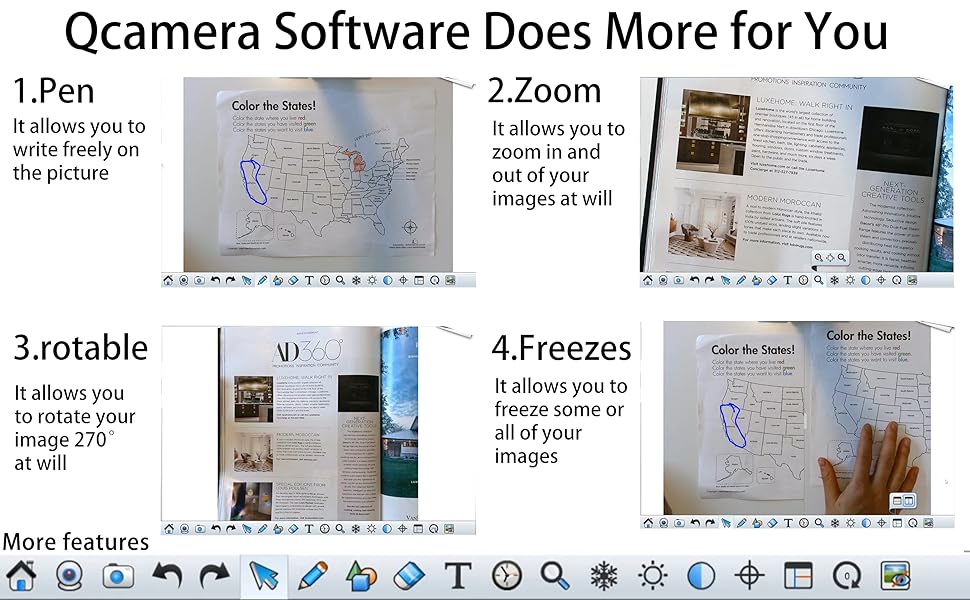This screenshot has height=600, width=970.
Task: Click the Freezes screenshot showing a hand
Action: (797, 418)
